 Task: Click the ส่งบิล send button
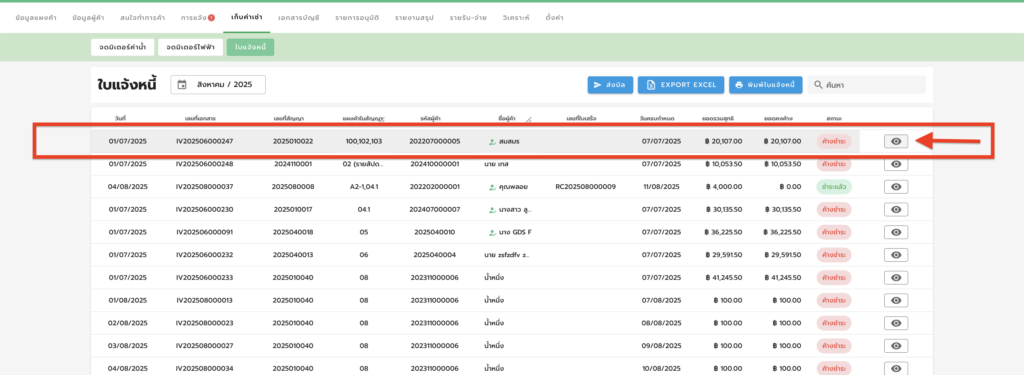pos(610,85)
